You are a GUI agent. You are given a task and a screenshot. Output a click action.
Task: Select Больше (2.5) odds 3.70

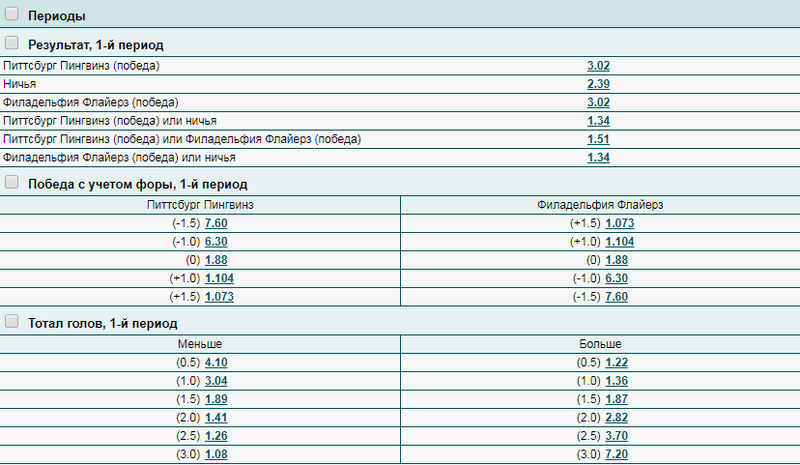coord(616,436)
